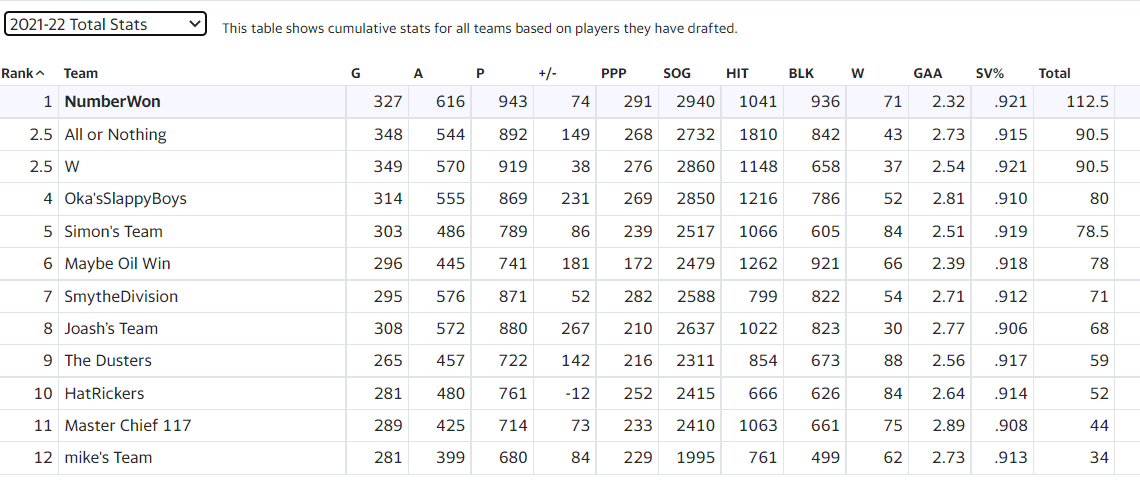Sort by +/- column header
The width and height of the screenshot is (1140, 497).
[547, 73]
